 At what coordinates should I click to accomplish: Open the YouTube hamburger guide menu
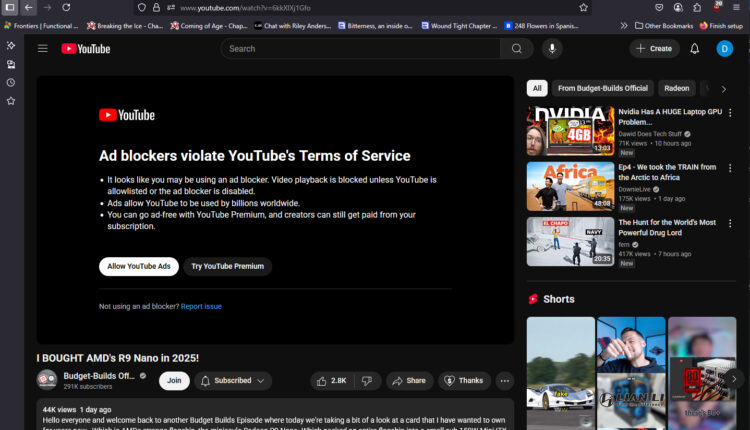42,48
